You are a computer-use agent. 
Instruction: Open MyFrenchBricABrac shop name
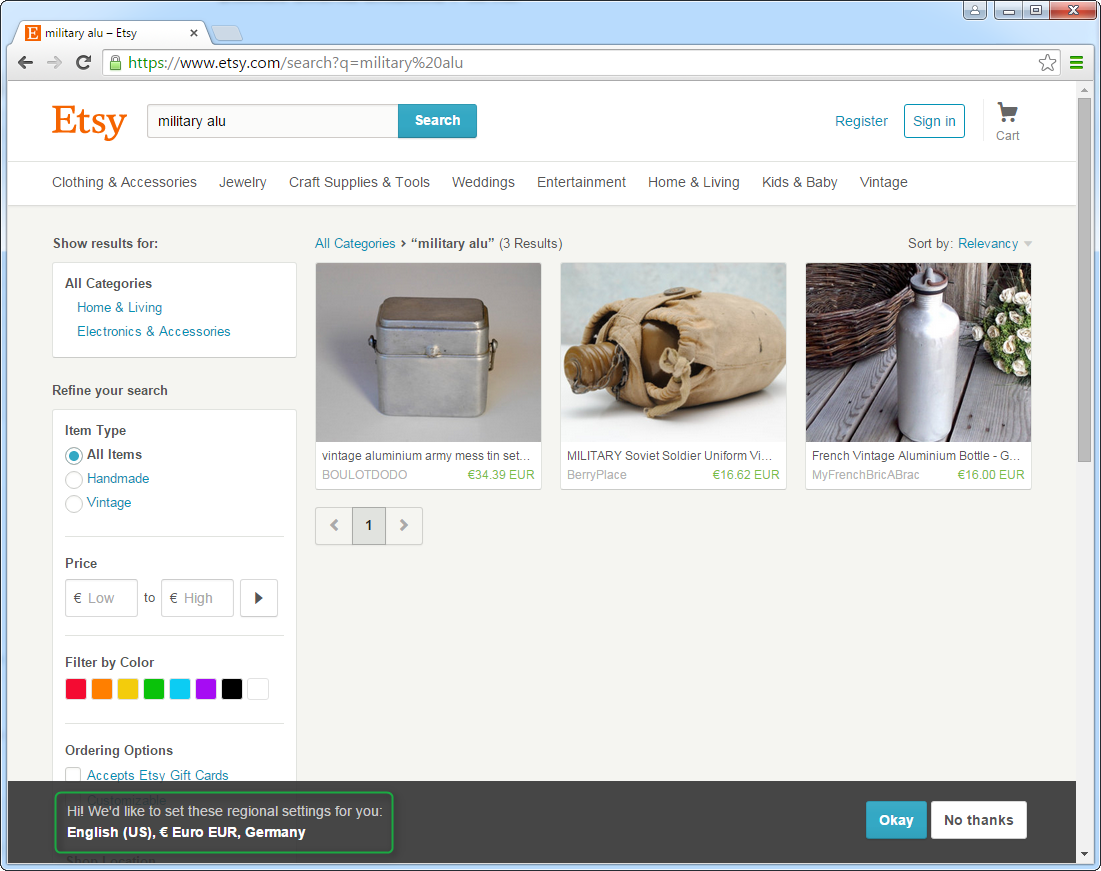[x=865, y=475]
